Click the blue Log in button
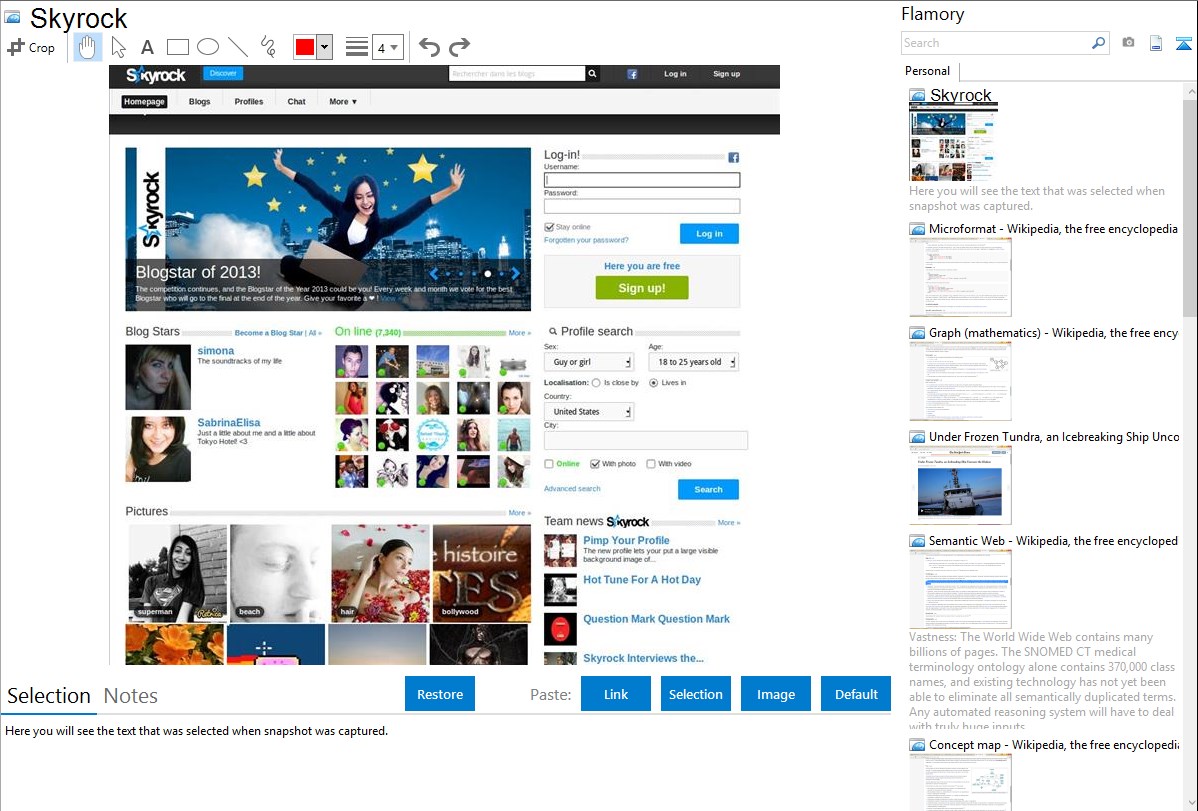1198x811 pixels. [709, 233]
